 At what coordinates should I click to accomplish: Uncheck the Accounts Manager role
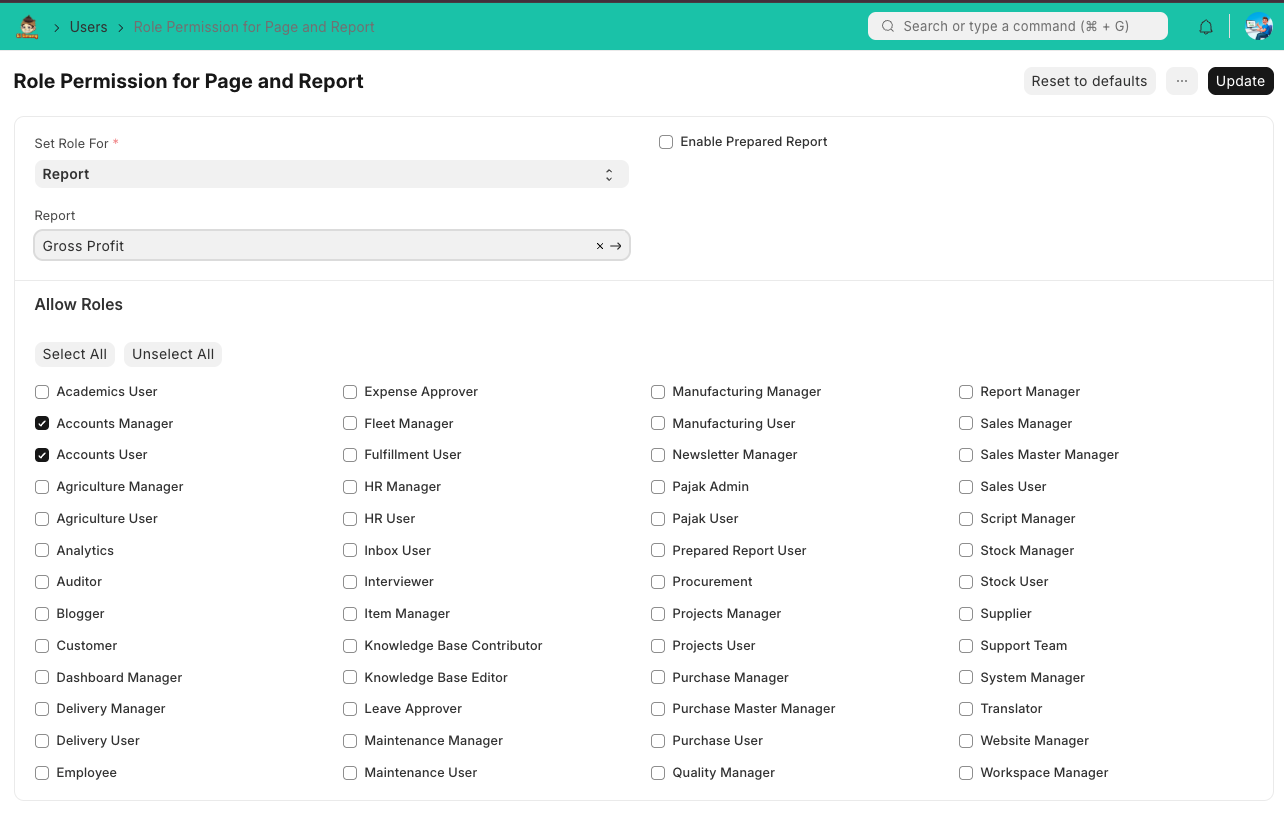tap(42, 424)
